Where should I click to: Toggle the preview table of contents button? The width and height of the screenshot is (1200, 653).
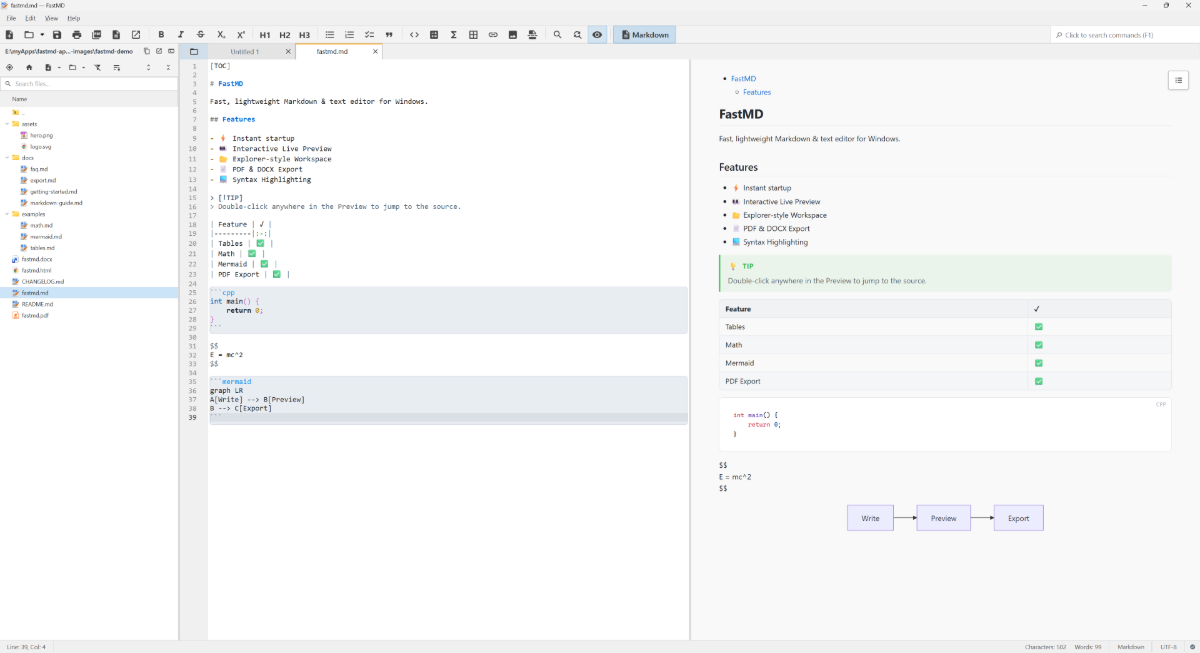tap(1178, 80)
